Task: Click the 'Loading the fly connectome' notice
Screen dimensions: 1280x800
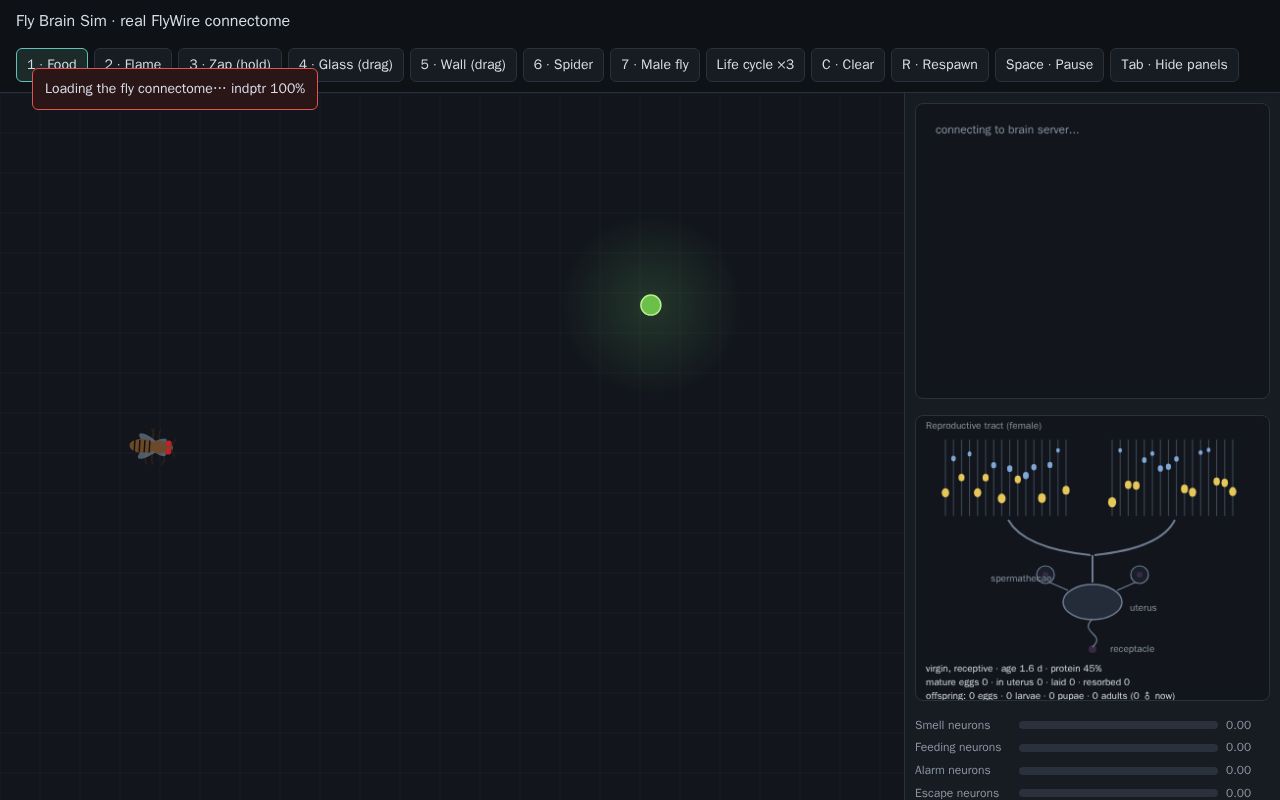Action: tap(175, 89)
